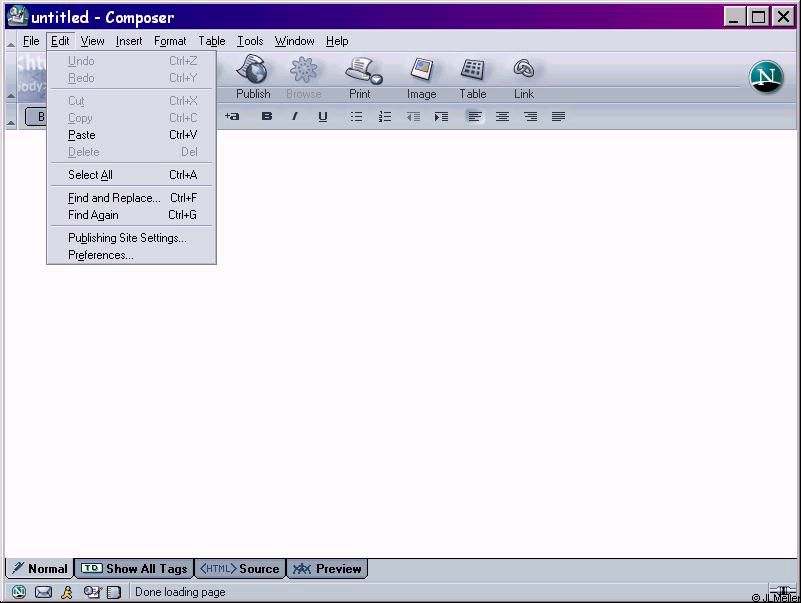This screenshot has height=603, width=801.
Task: Click the Composer title bar icon
Action: coord(17,17)
